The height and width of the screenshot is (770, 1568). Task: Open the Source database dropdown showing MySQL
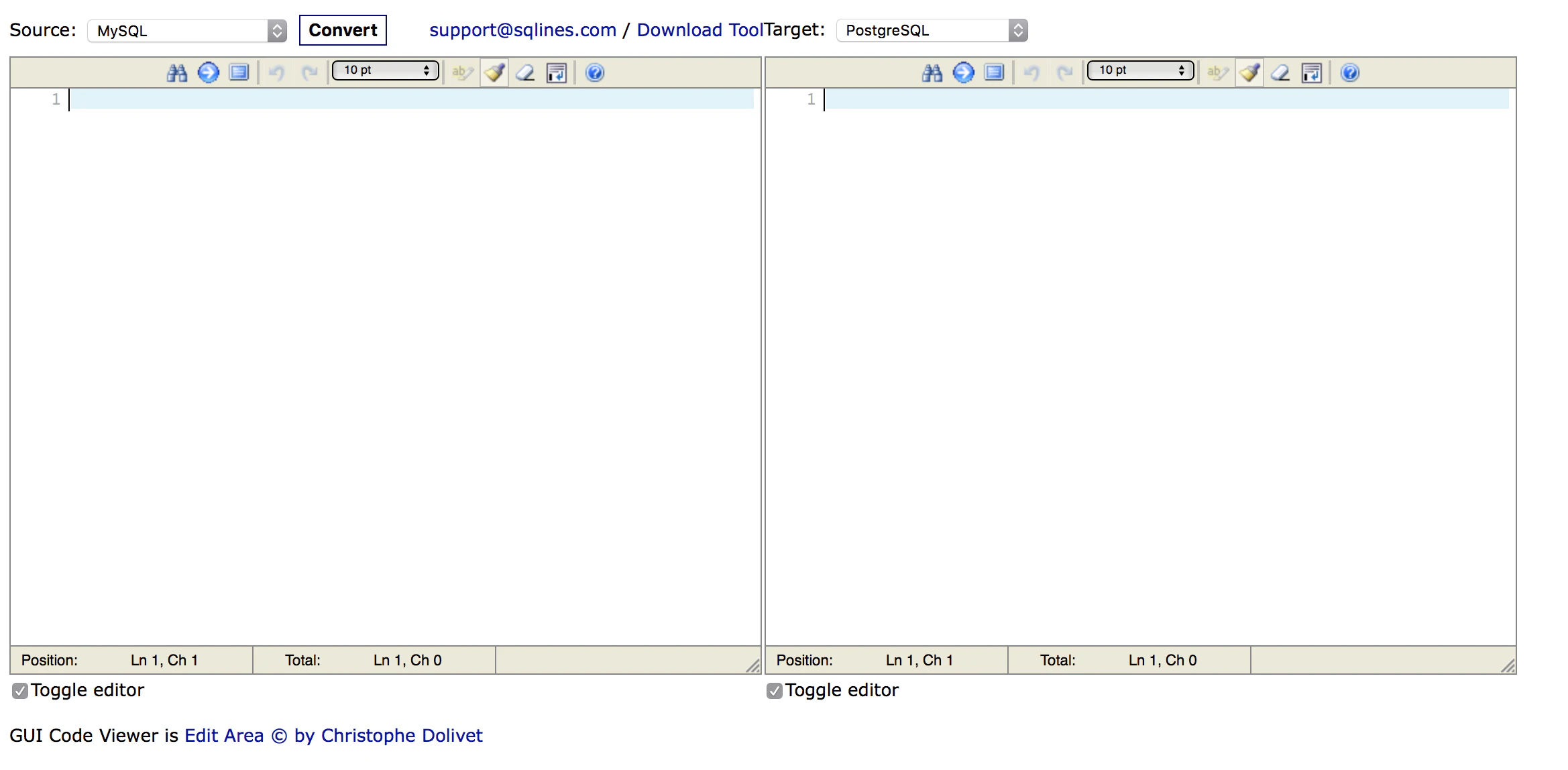187,31
